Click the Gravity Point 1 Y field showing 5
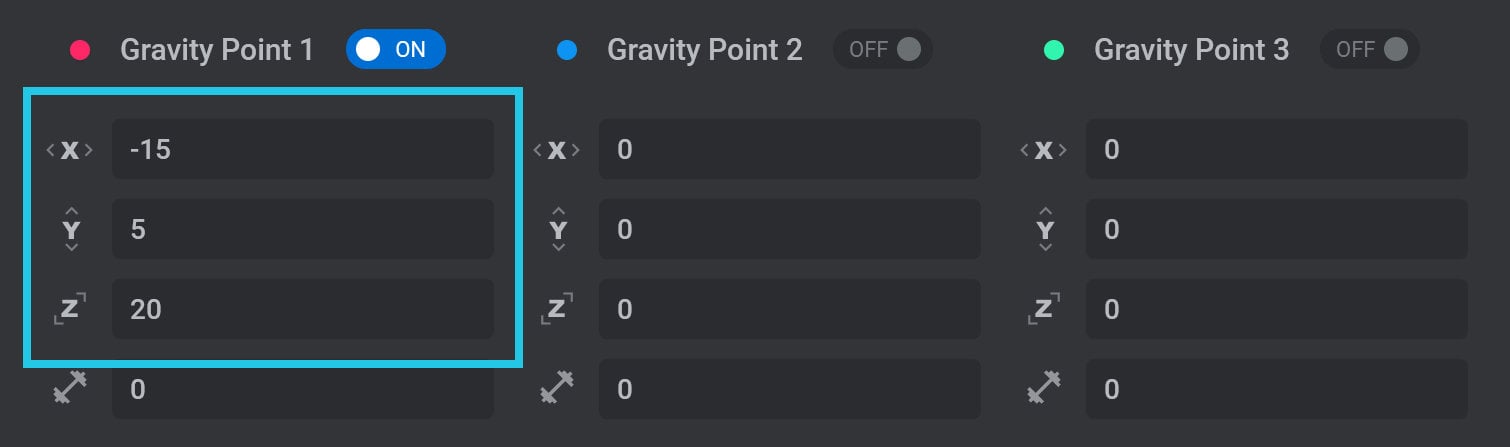Screen dimensions: 1510x447 [303, 229]
